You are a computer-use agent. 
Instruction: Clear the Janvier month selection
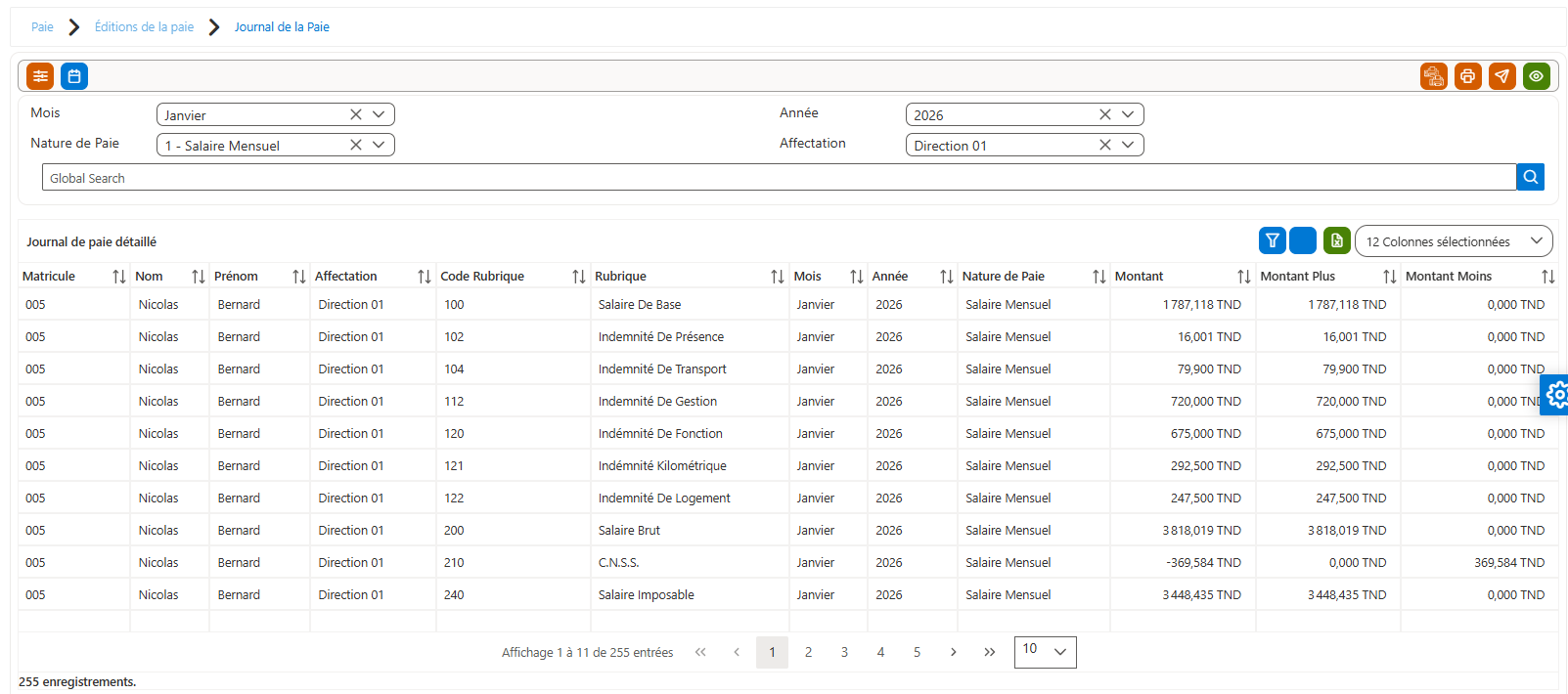click(356, 114)
